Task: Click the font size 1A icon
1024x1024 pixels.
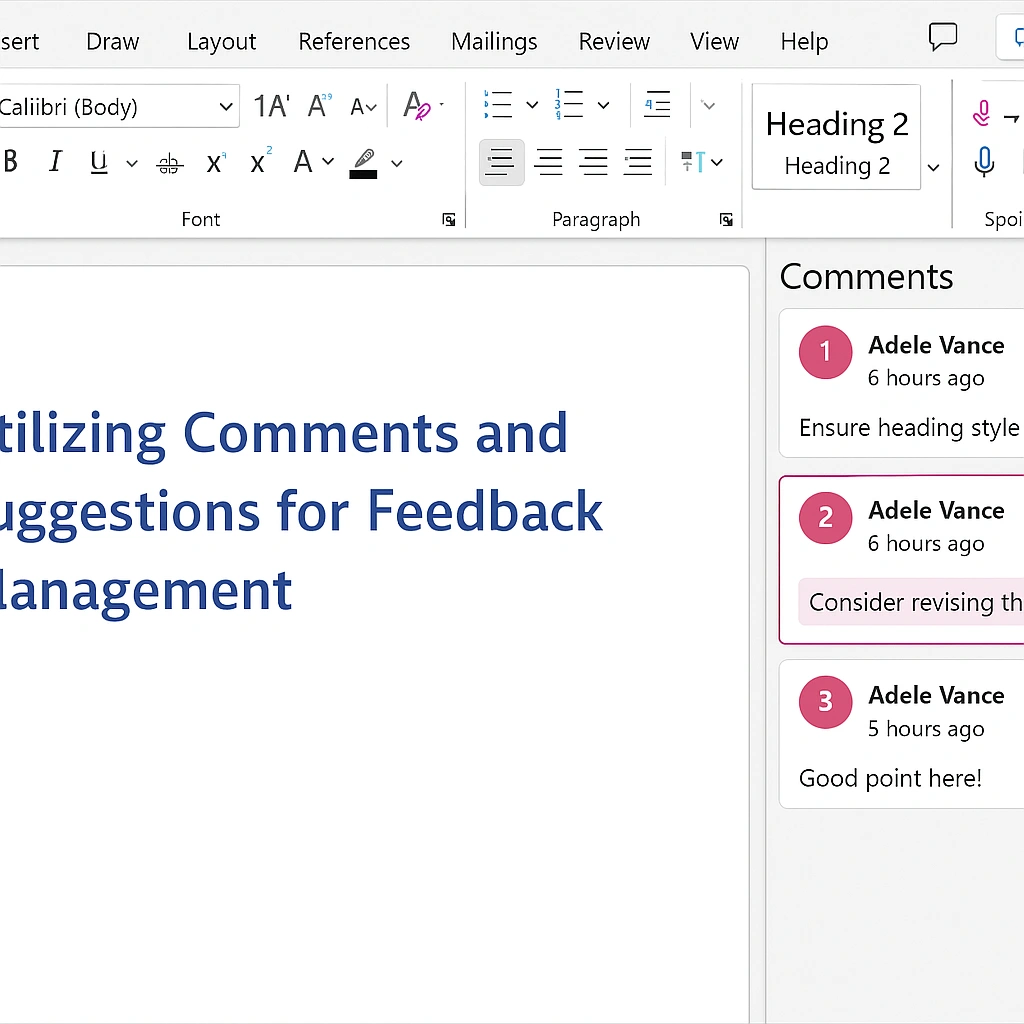Action: (271, 106)
